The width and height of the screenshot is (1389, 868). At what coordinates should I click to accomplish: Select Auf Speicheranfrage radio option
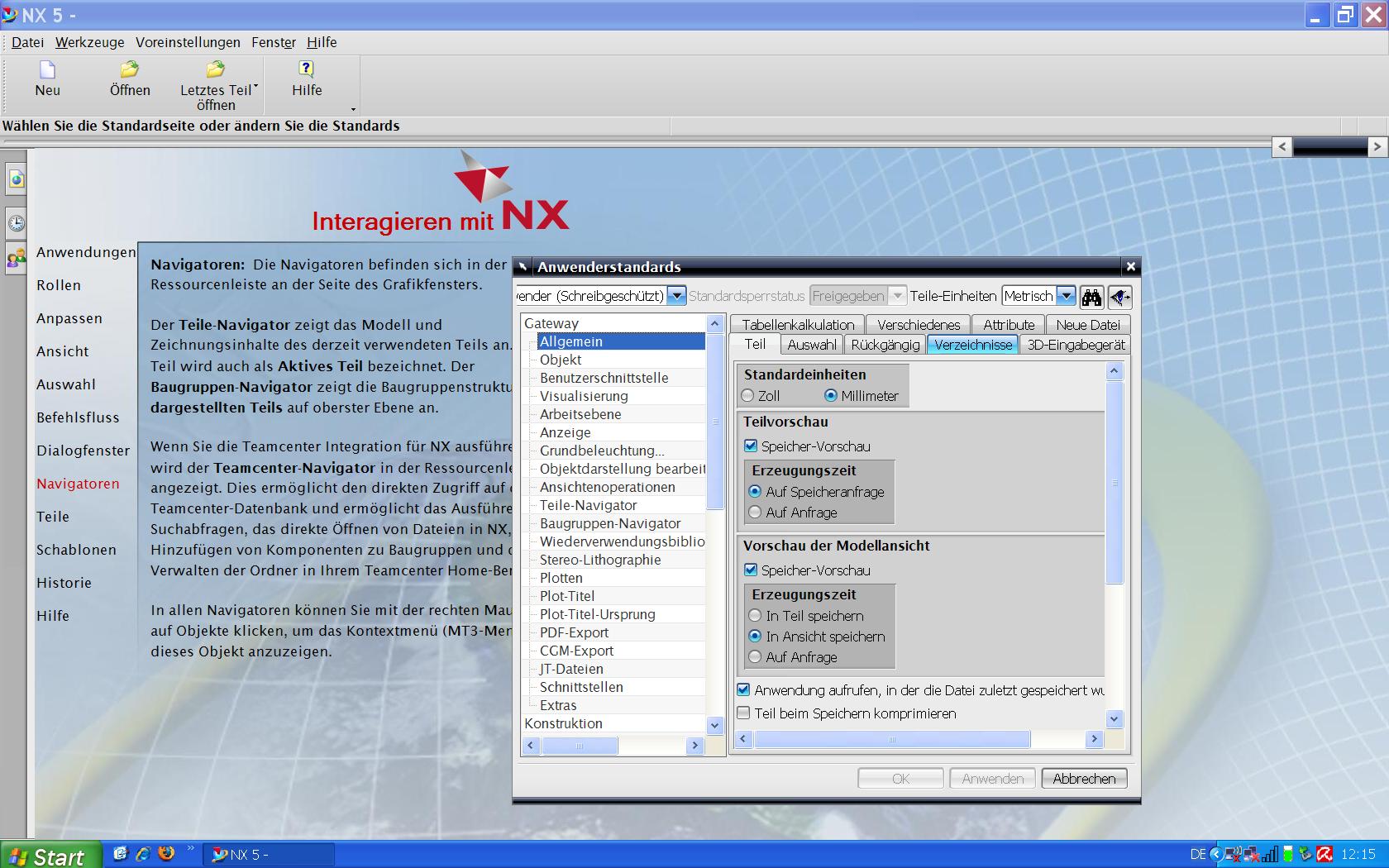755,491
